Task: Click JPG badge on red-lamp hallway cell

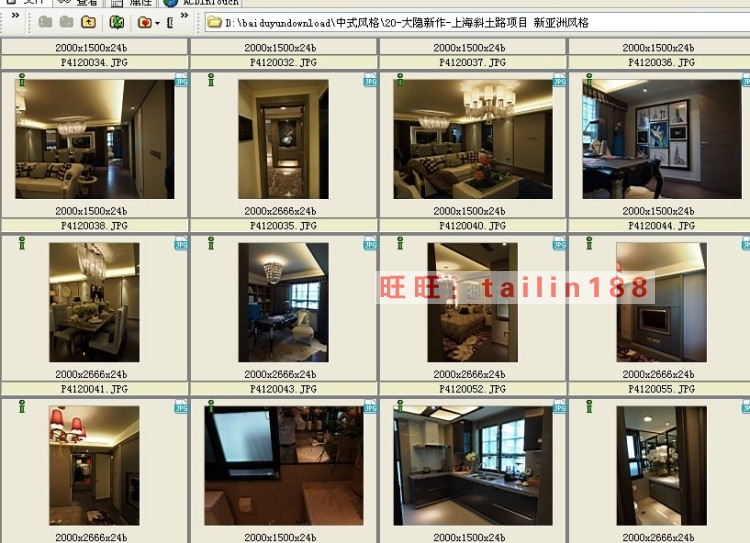Action: click(181, 407)
